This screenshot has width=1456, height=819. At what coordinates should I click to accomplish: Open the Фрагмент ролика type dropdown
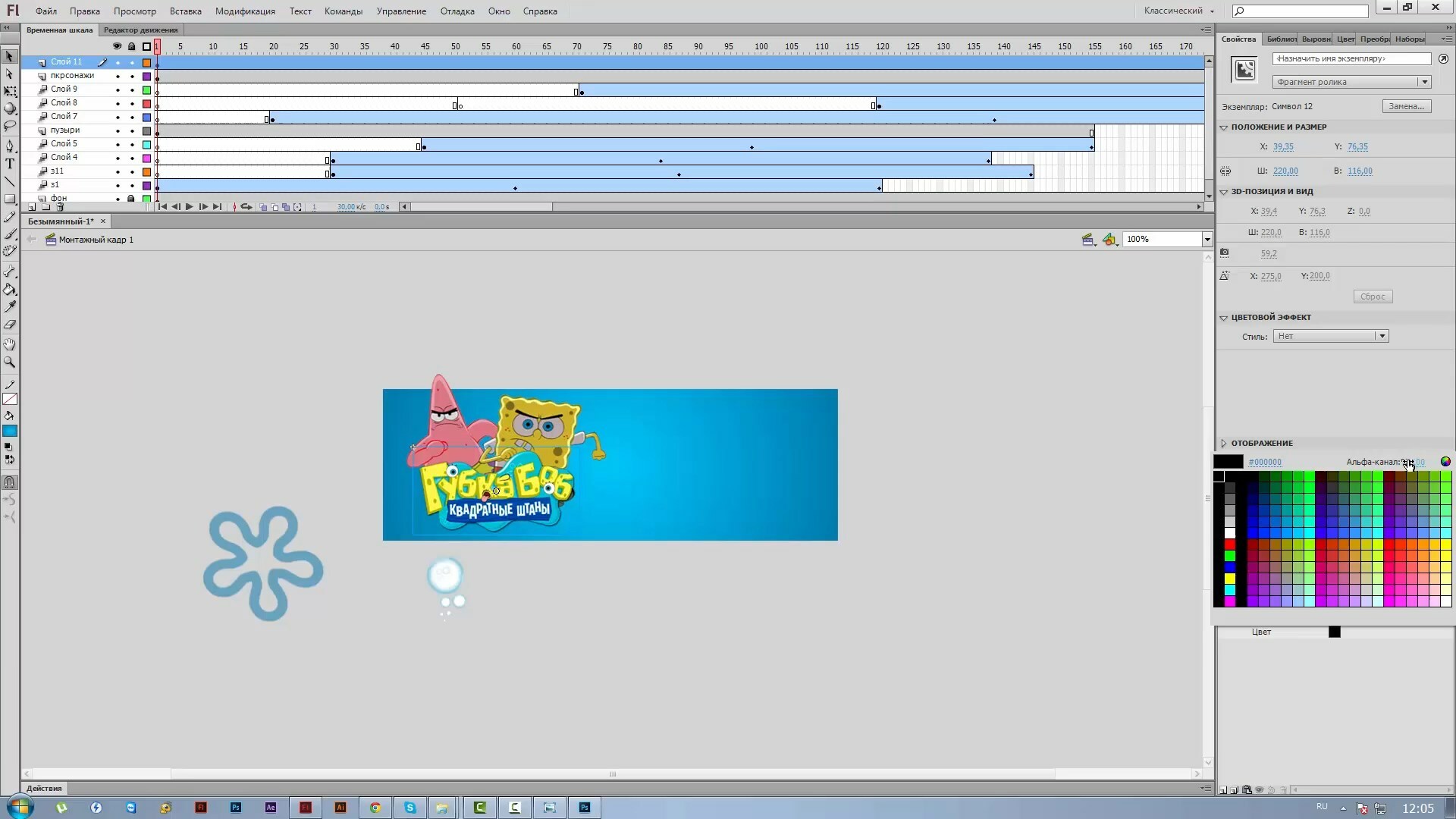click(1351, 82)
